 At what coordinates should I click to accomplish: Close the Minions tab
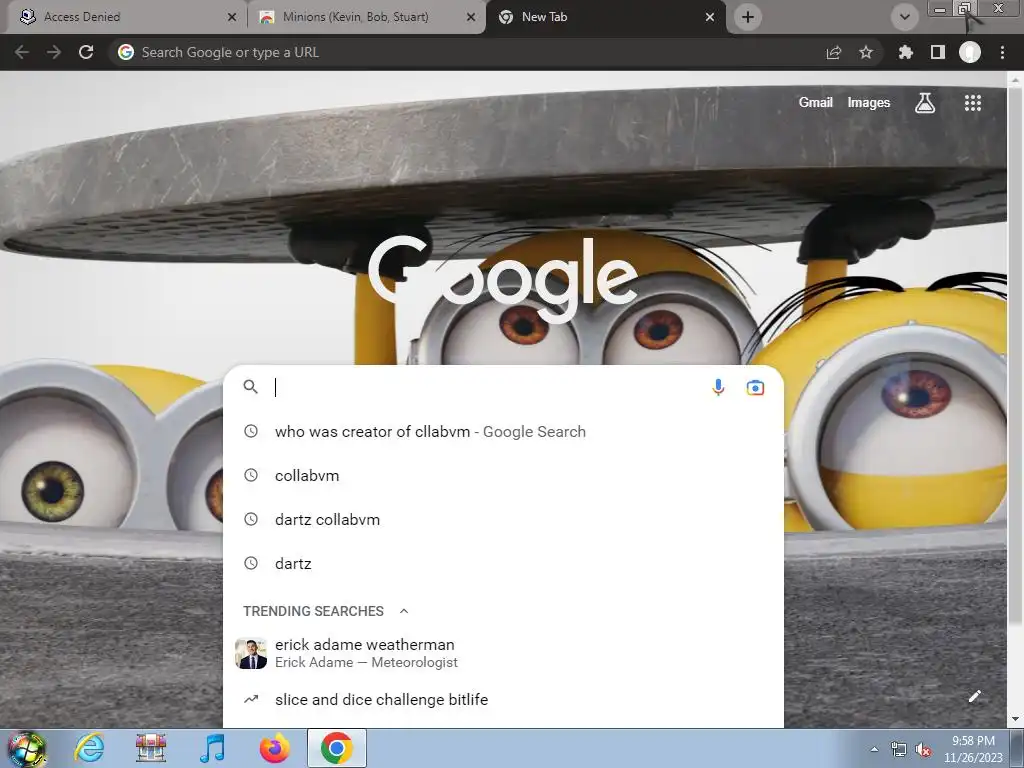[471, 17]
